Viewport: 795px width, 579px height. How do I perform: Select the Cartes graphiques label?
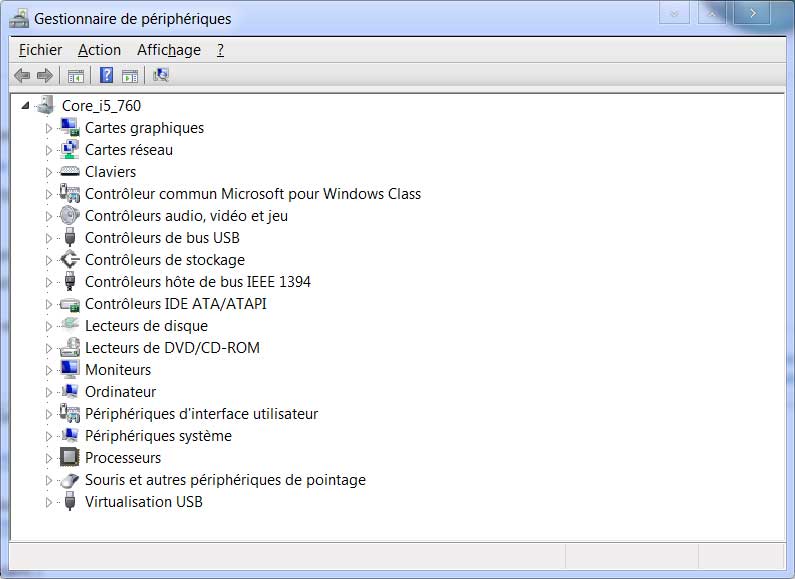[x=144, y=128]
